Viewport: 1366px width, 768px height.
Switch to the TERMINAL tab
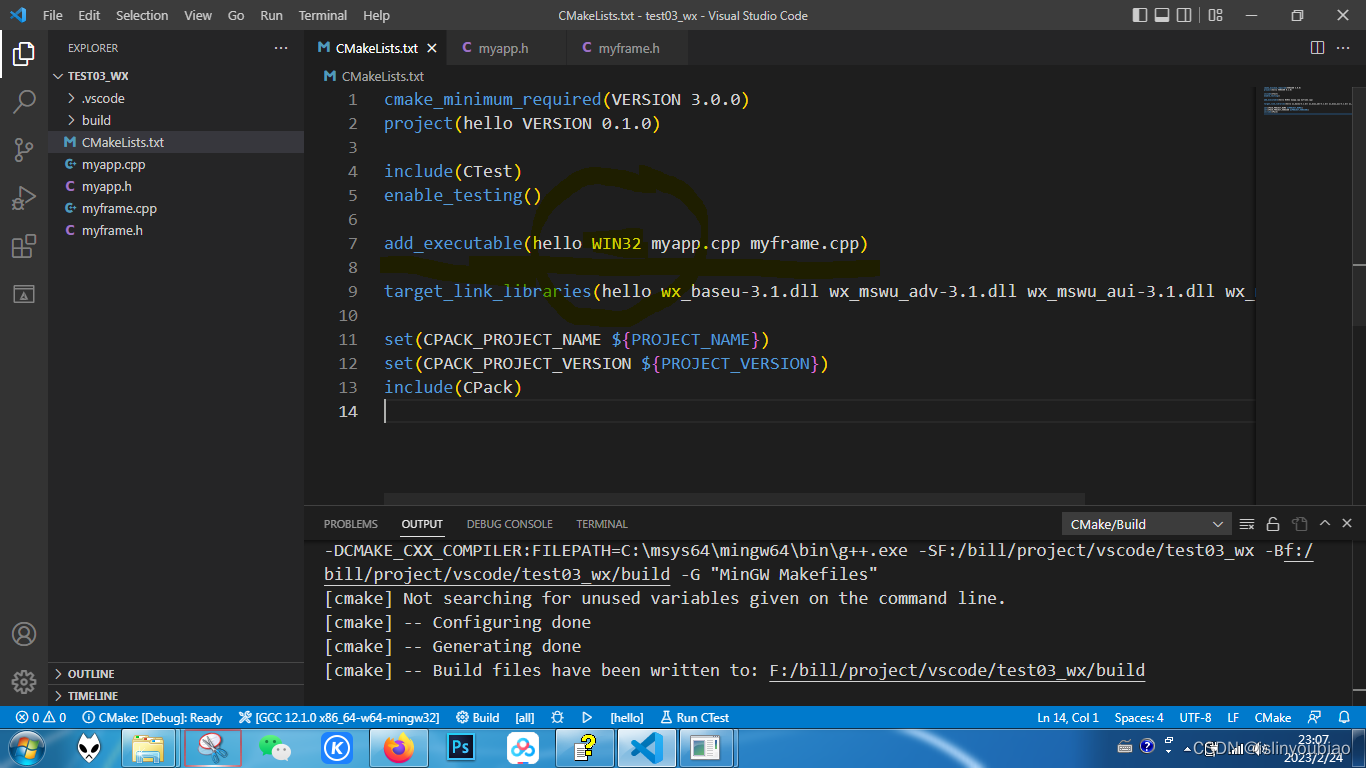pos(601,523)
